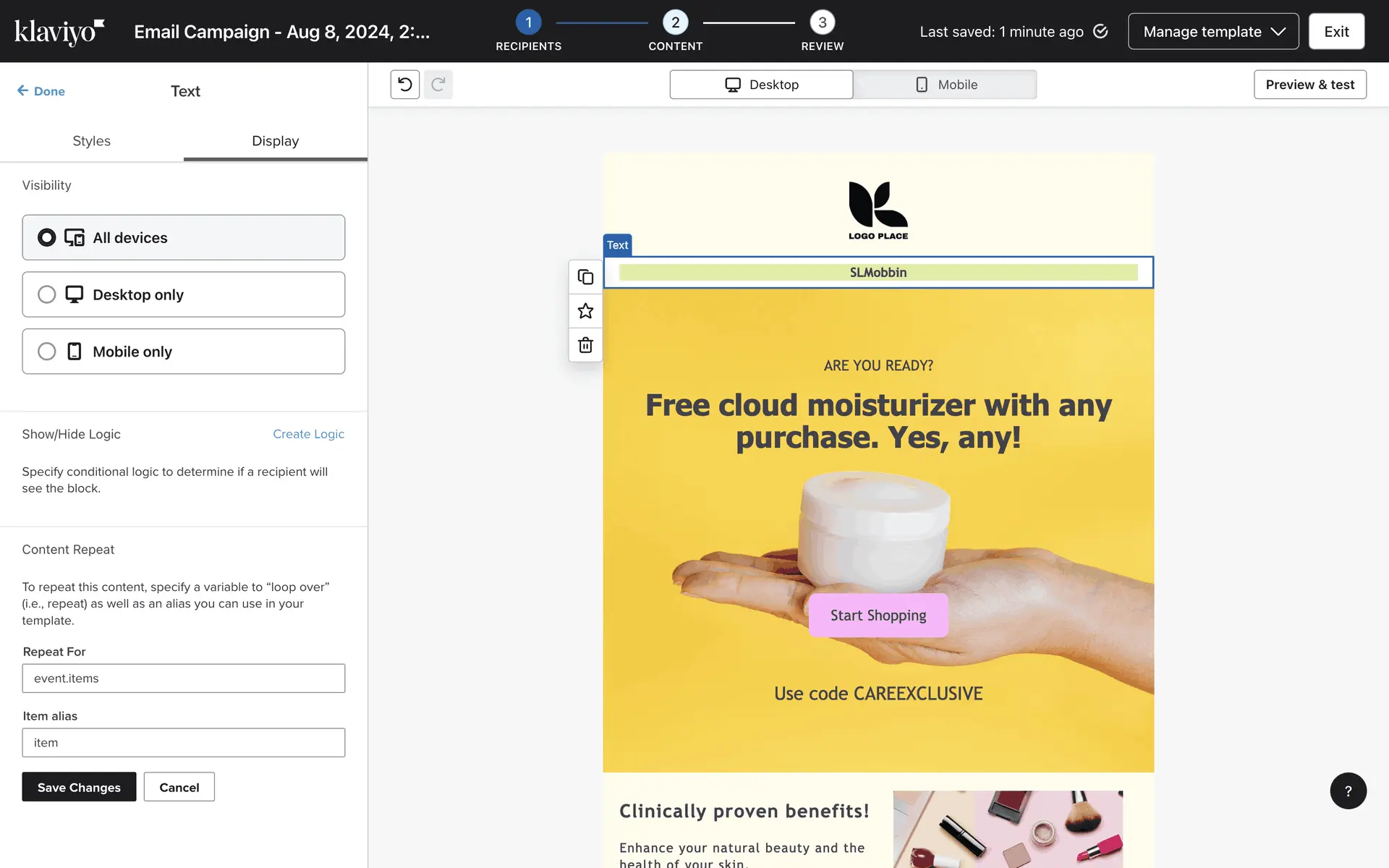Click the Repeat For input field
This screenshot has height=868, width=1389.
coord(183,678)
